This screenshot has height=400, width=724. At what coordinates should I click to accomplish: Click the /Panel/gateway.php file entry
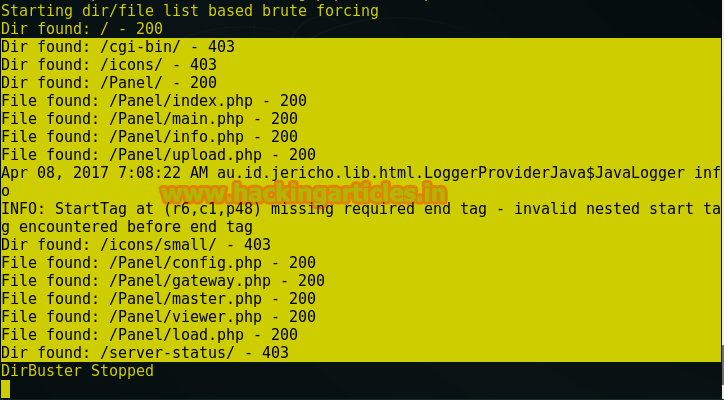point(163,281)
